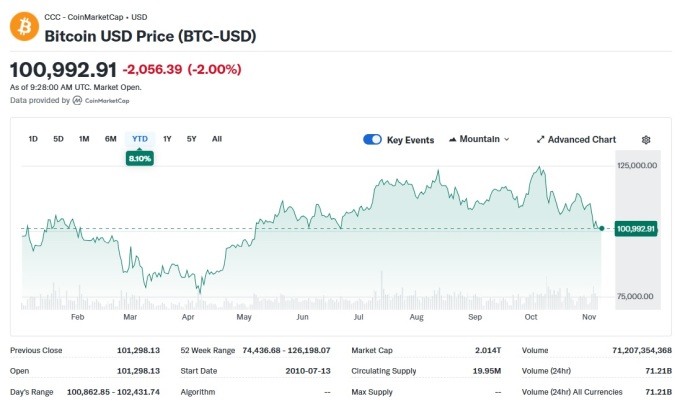
Task: Click the Bitcoin USD Price heading
Action: tap(150, 36)
